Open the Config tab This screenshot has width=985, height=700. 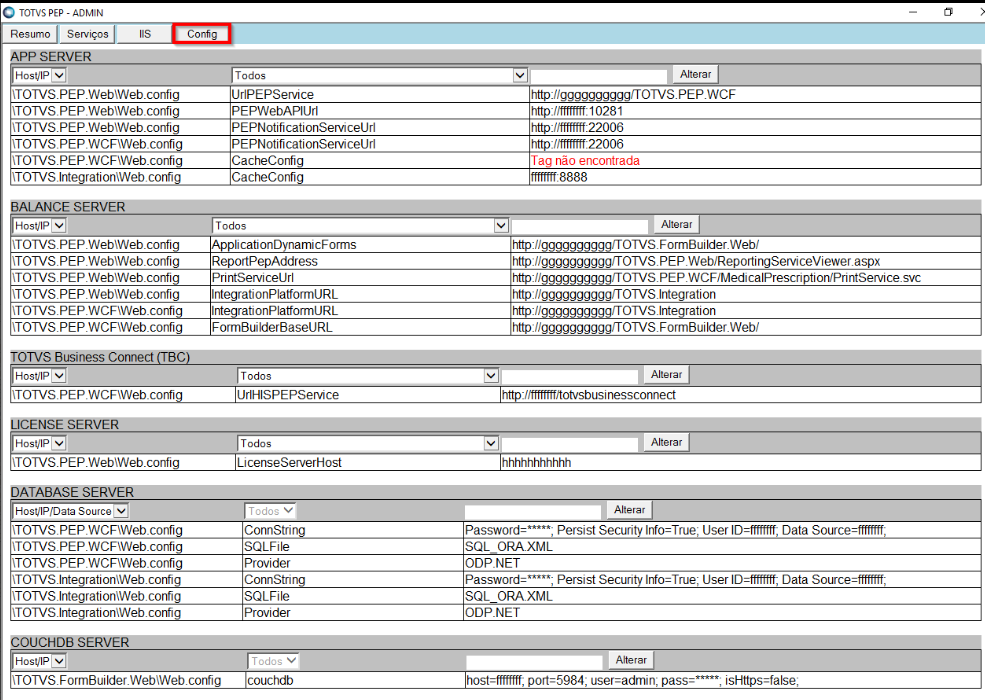coord(202,34)
